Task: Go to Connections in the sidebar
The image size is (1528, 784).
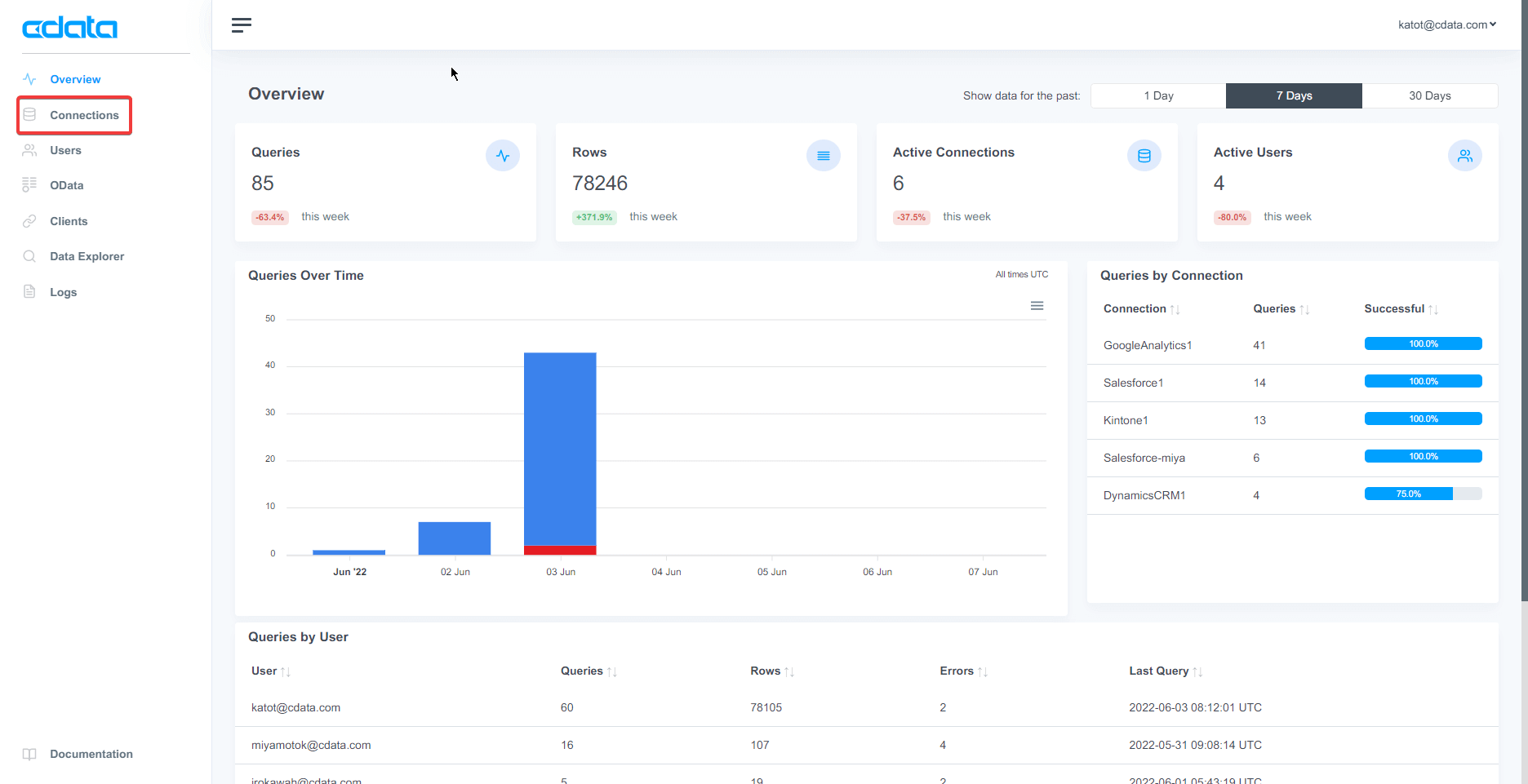Action: 84,115
